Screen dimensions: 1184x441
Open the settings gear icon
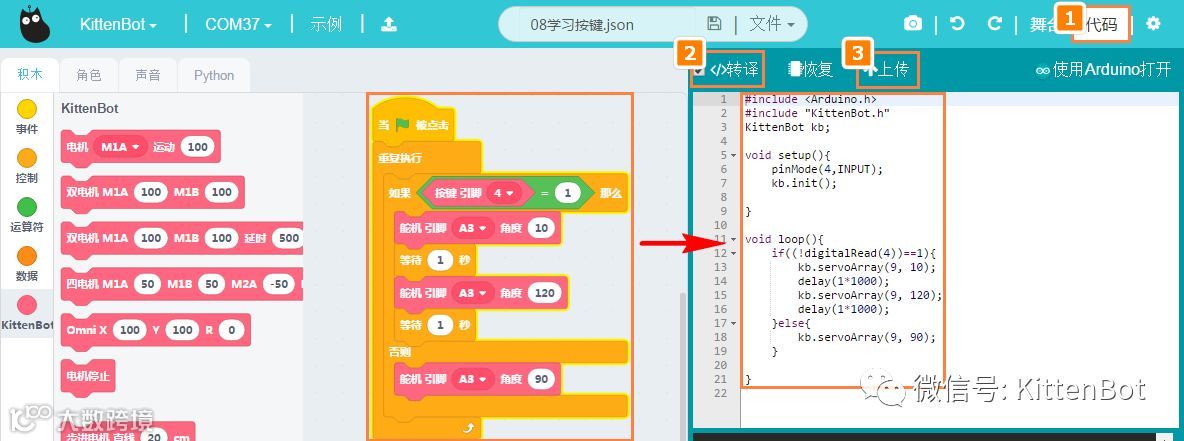coord(1153,24)
